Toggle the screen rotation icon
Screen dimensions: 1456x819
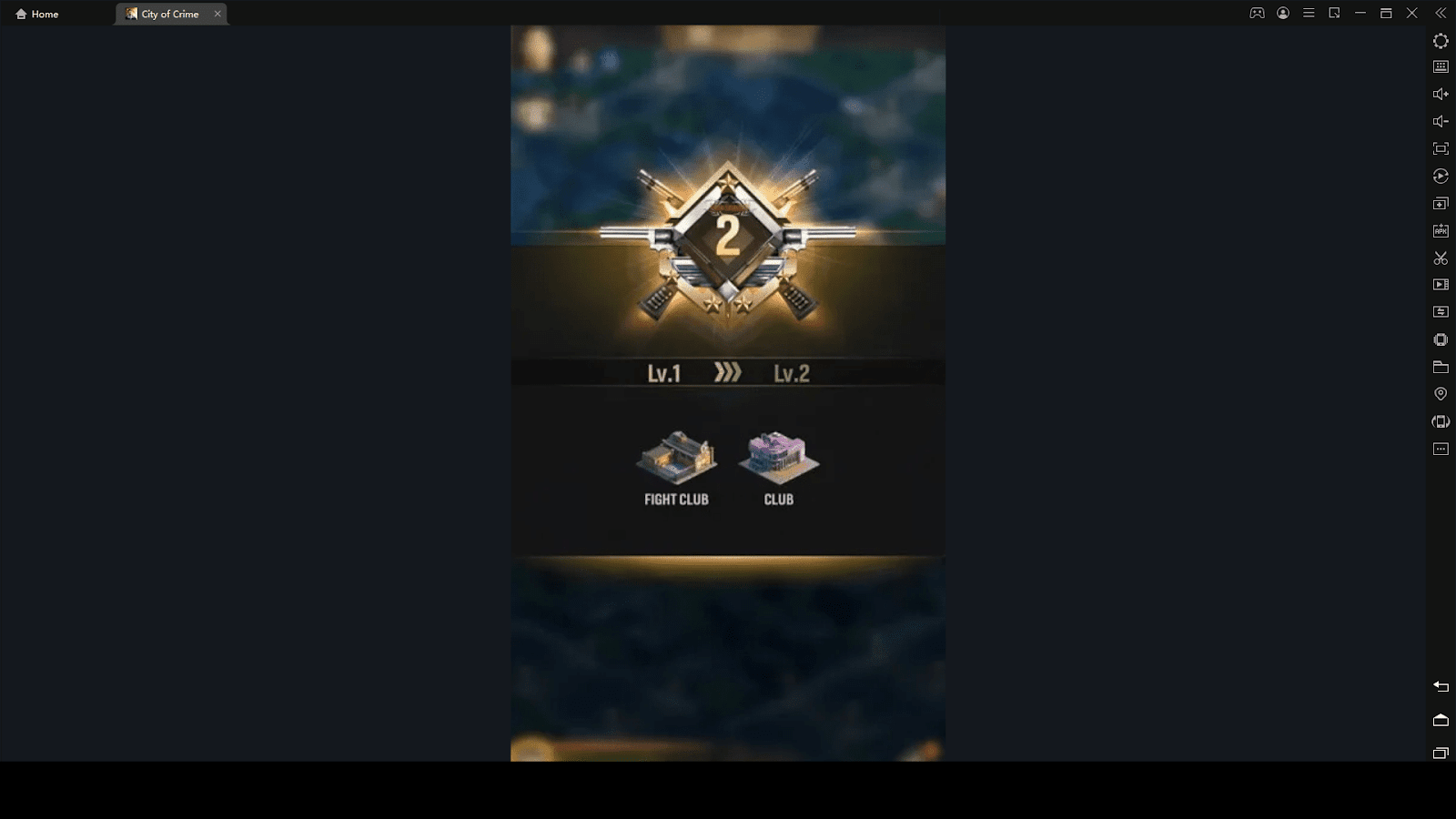[x=1441, y=421]
